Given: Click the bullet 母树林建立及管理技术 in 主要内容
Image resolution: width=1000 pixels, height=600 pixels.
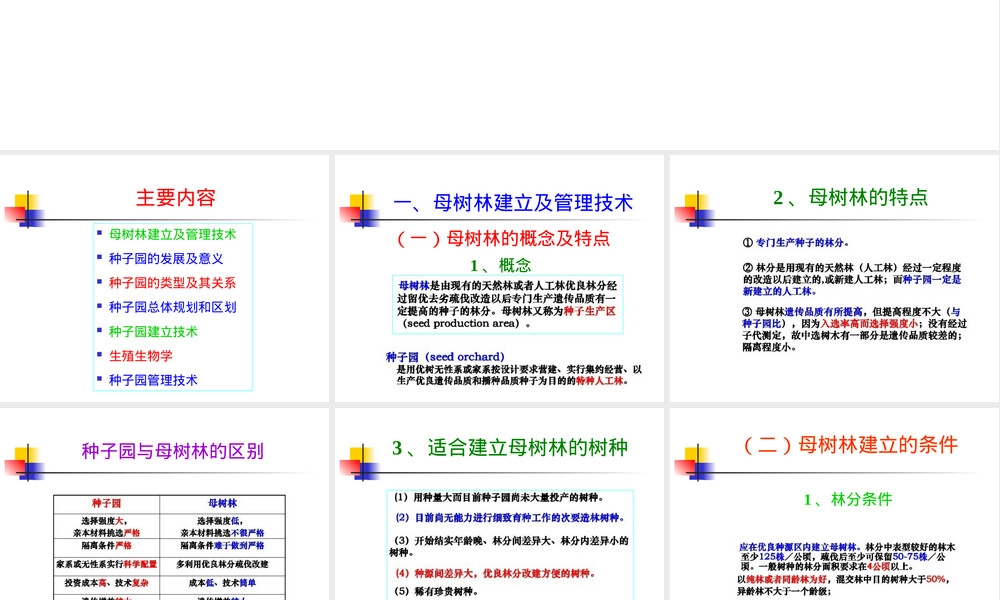Looking at the screenshot, I should 172,235.
